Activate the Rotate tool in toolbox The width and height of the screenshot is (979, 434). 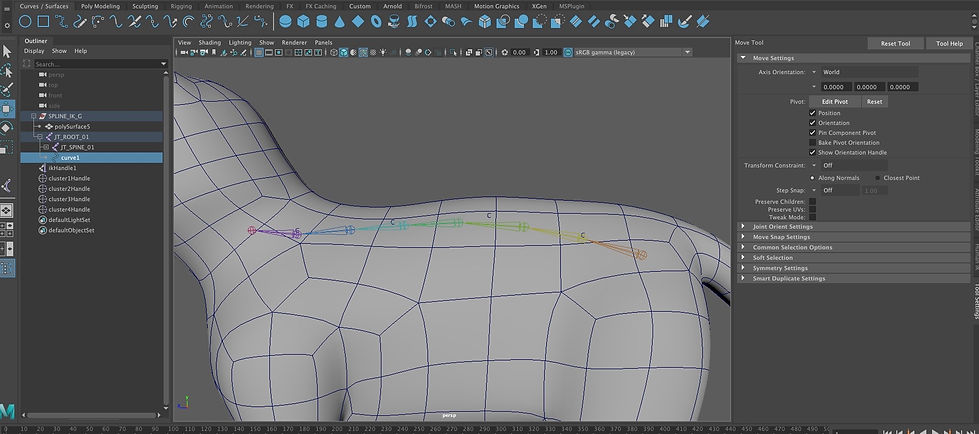[7, 129]
